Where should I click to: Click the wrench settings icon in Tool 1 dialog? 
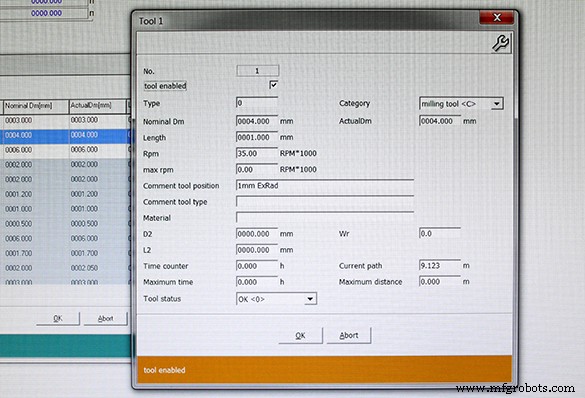pyautogui.click(x=500, y=43)
